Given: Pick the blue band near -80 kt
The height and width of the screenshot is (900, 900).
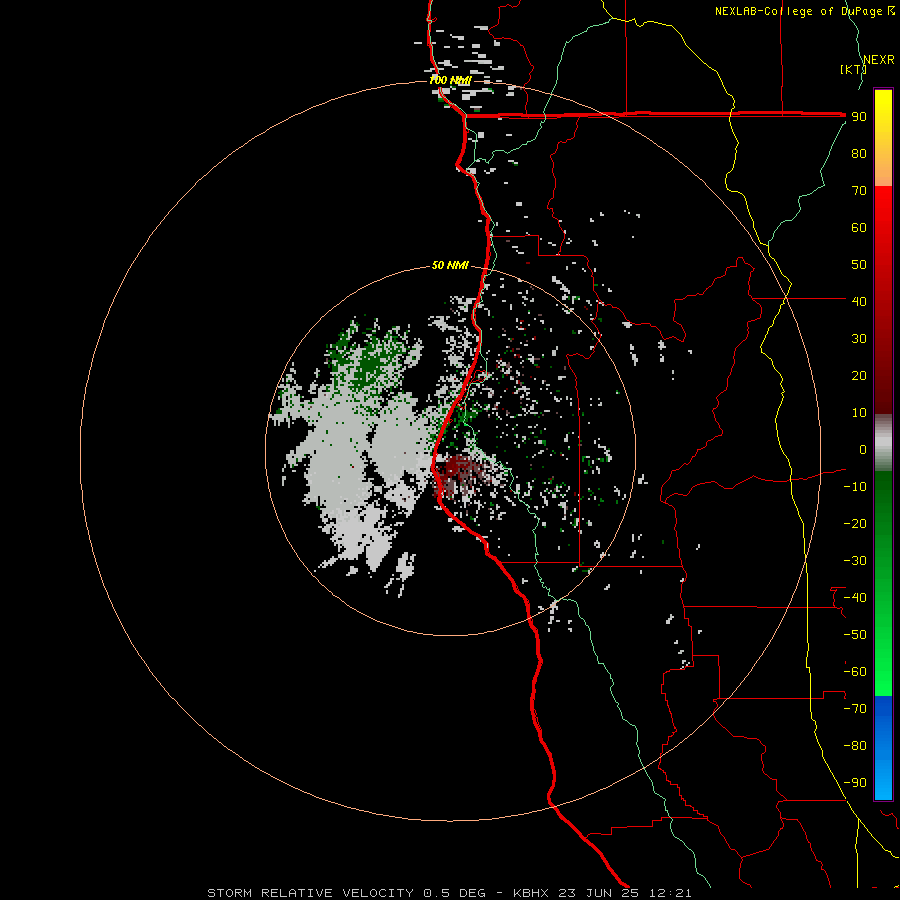Looking at the screenshot, I should (883, 746).
